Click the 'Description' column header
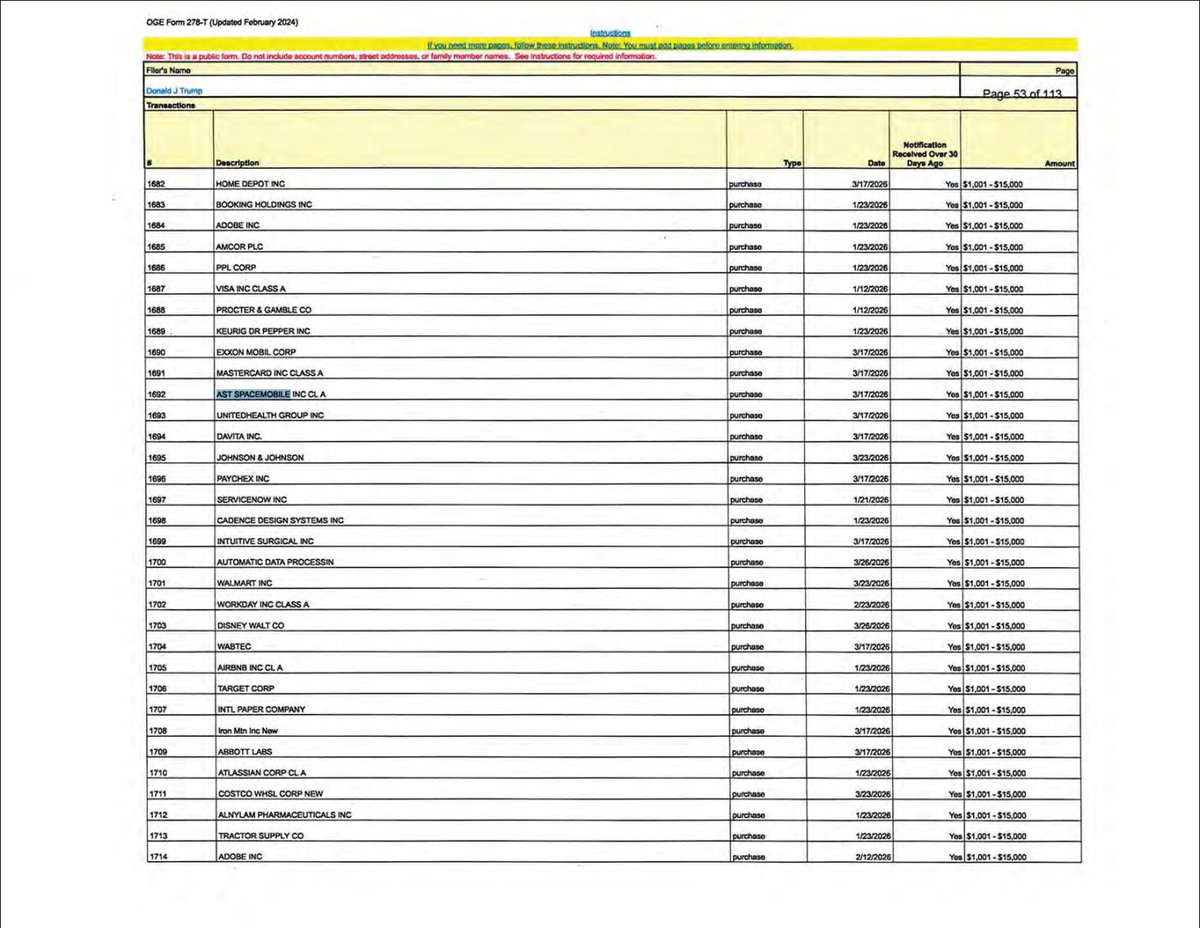The image size is (1200, 928). coord(237,163)
